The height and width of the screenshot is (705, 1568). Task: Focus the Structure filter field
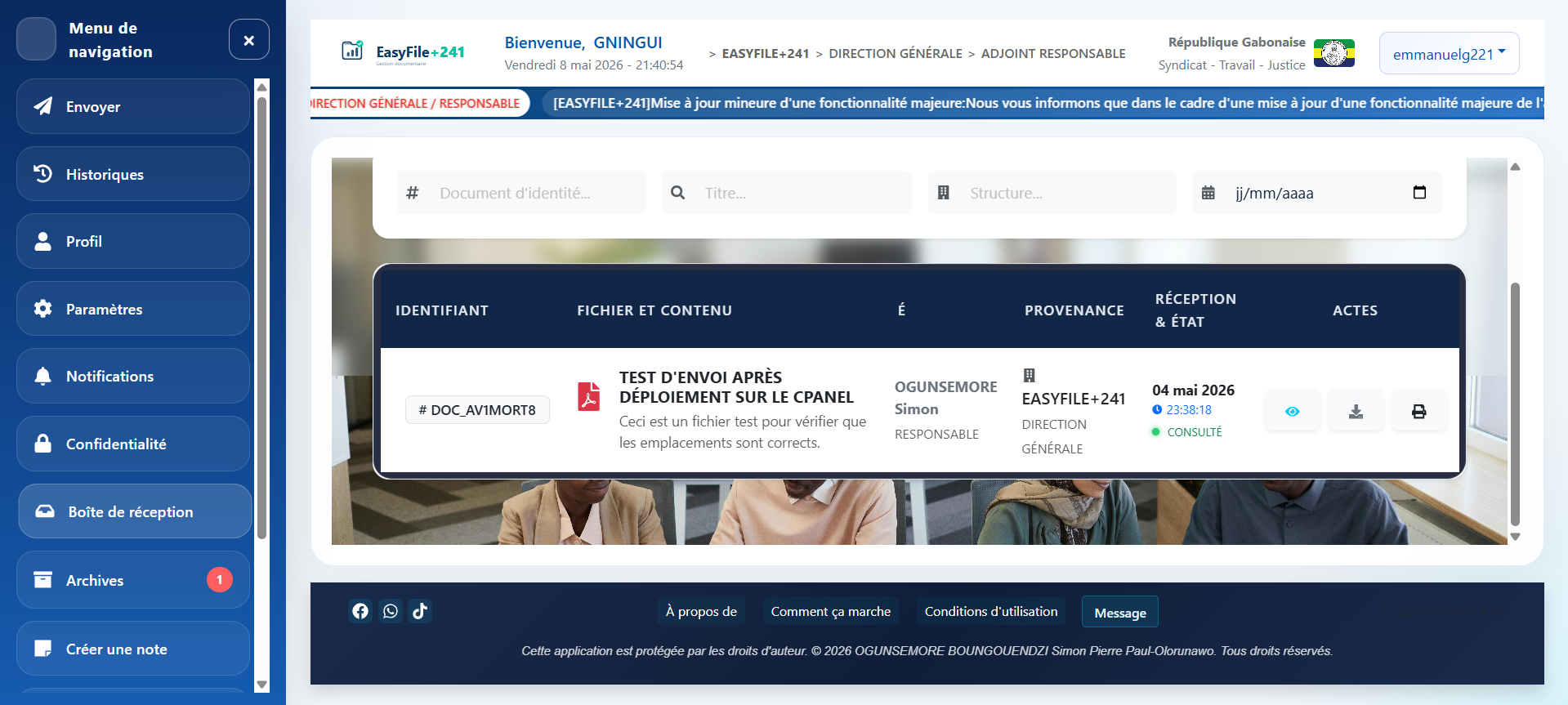[1052, 193]
